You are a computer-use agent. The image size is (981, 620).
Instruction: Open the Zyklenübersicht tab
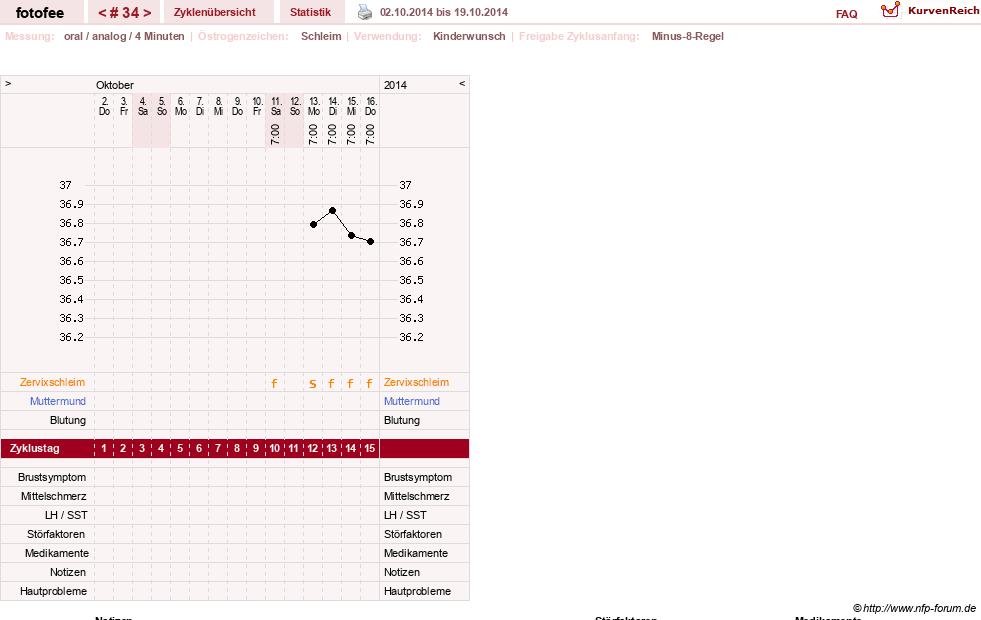tap(215, 12)
